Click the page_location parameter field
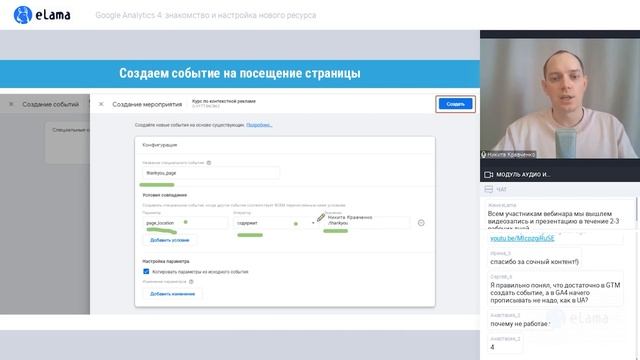The height and width of the screenshot is (360, 640). coord(185,223)
